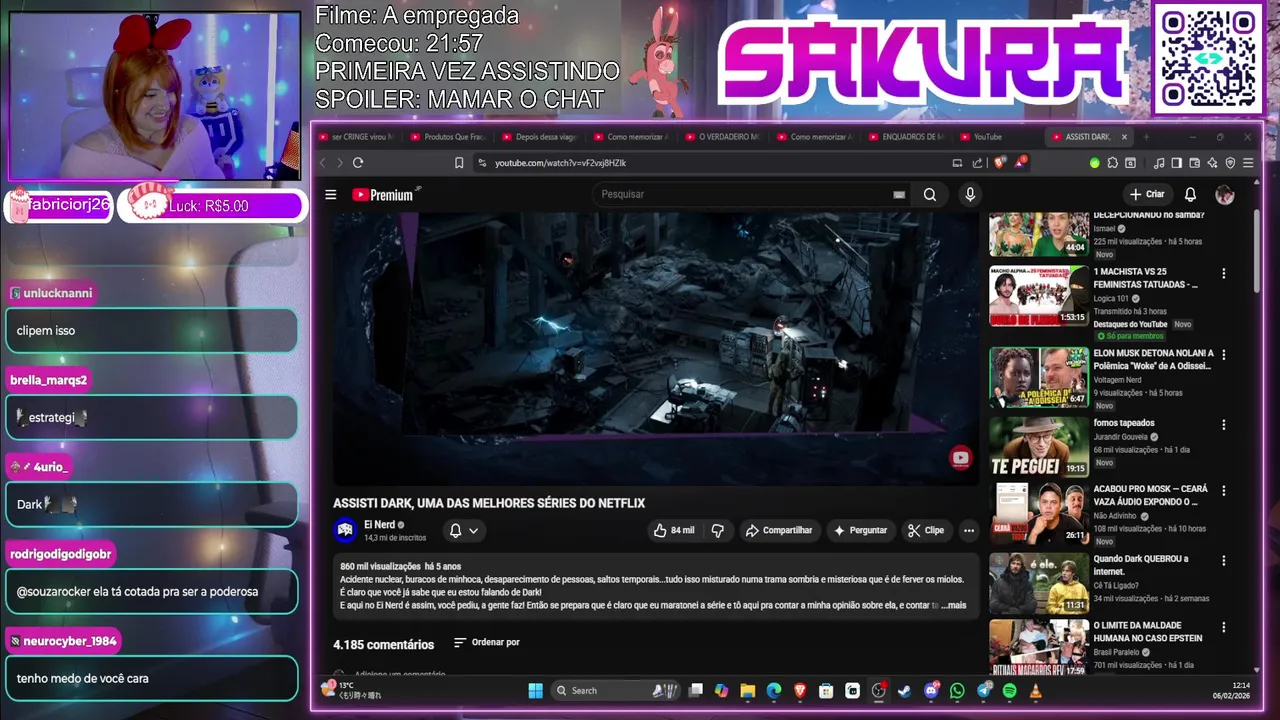Open the Brave playlist music note icon

[x=1159, y=163]
